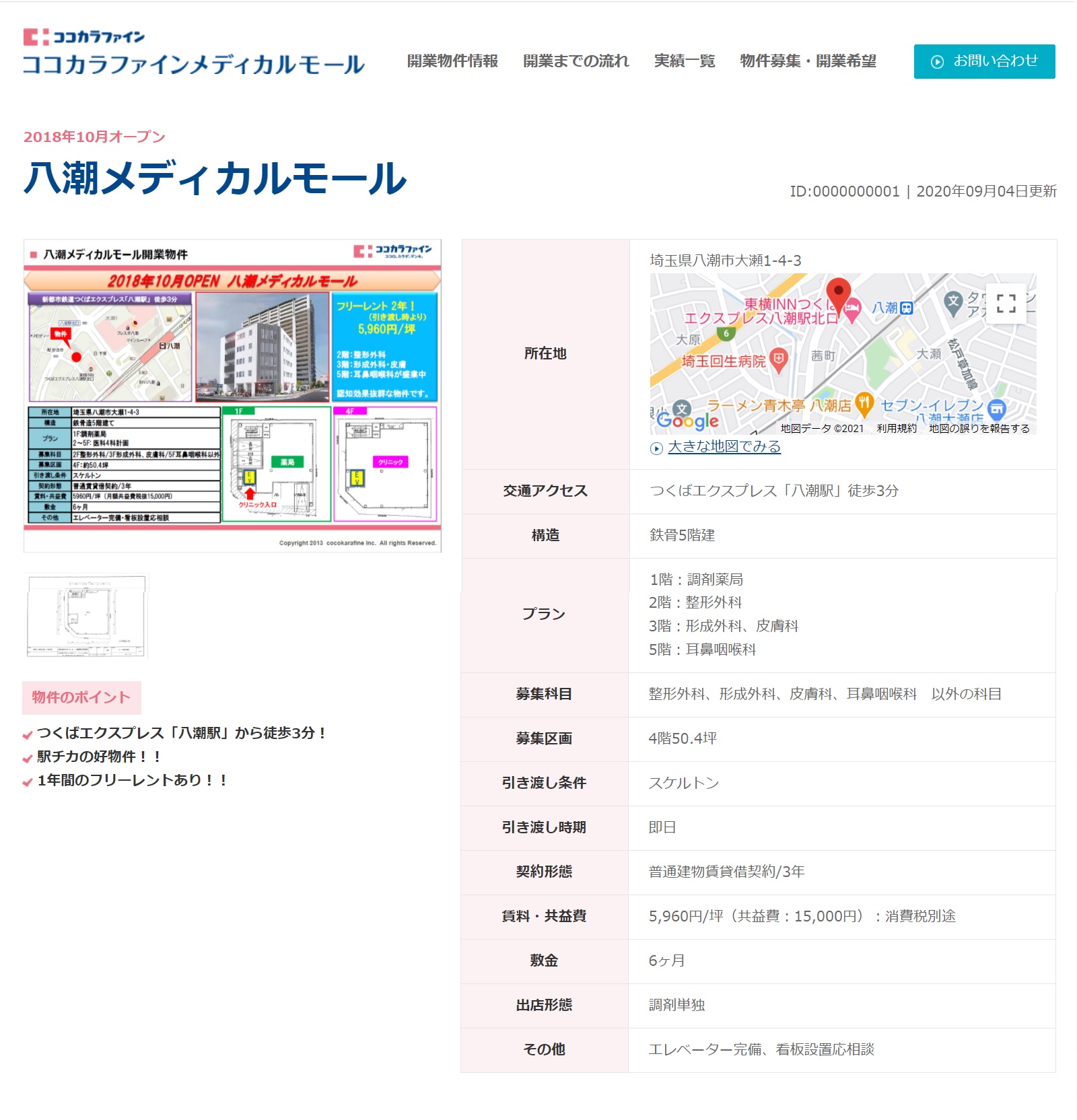This screenshot has width=1077, height=1120.
Task: Click the school marker near map's right edge
Action: 952,303
